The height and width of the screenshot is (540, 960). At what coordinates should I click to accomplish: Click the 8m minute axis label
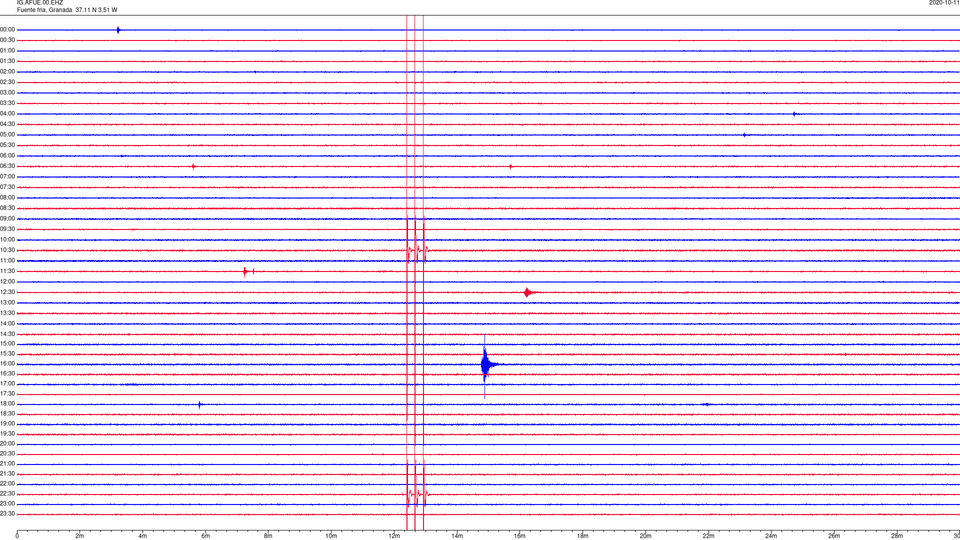coord(268,536)
